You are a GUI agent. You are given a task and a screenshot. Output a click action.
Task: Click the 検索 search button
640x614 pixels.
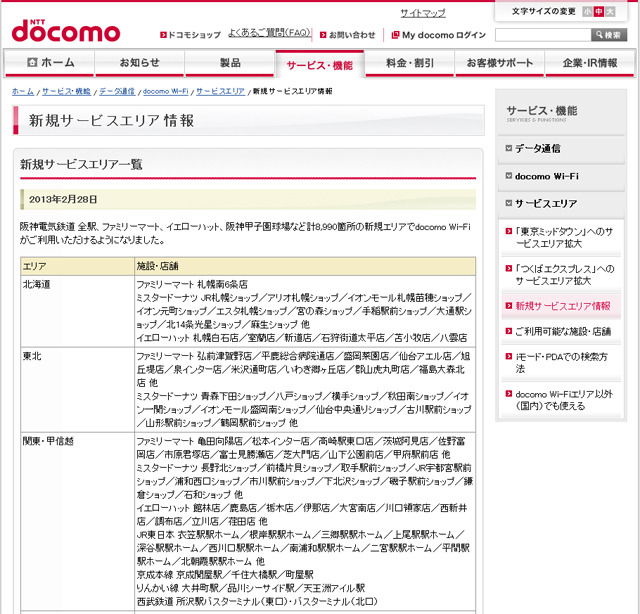(609, 35)
